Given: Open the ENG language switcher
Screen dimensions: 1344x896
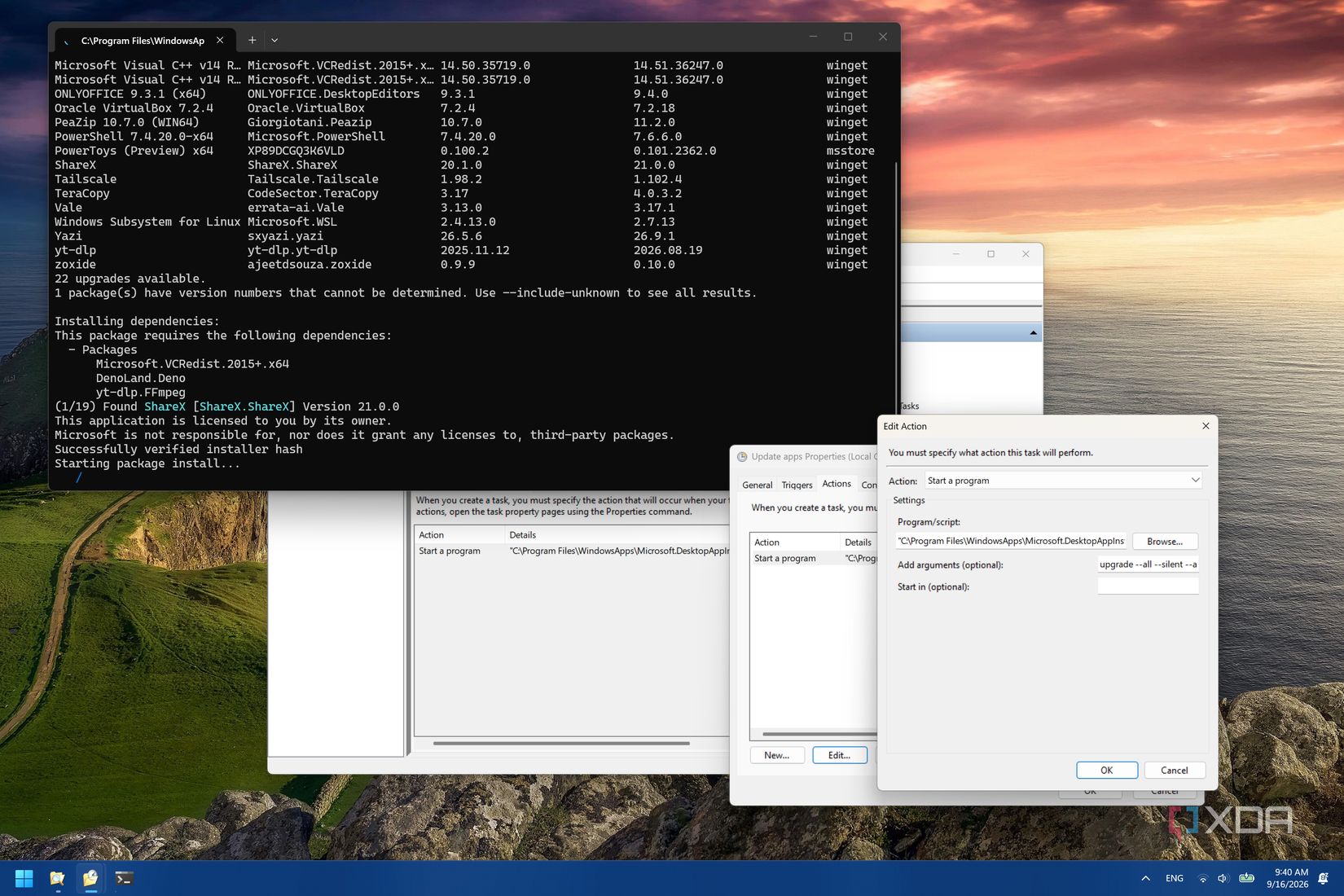Looking at the screenshot, I should pyautogui.click(x=1174, y=878).
